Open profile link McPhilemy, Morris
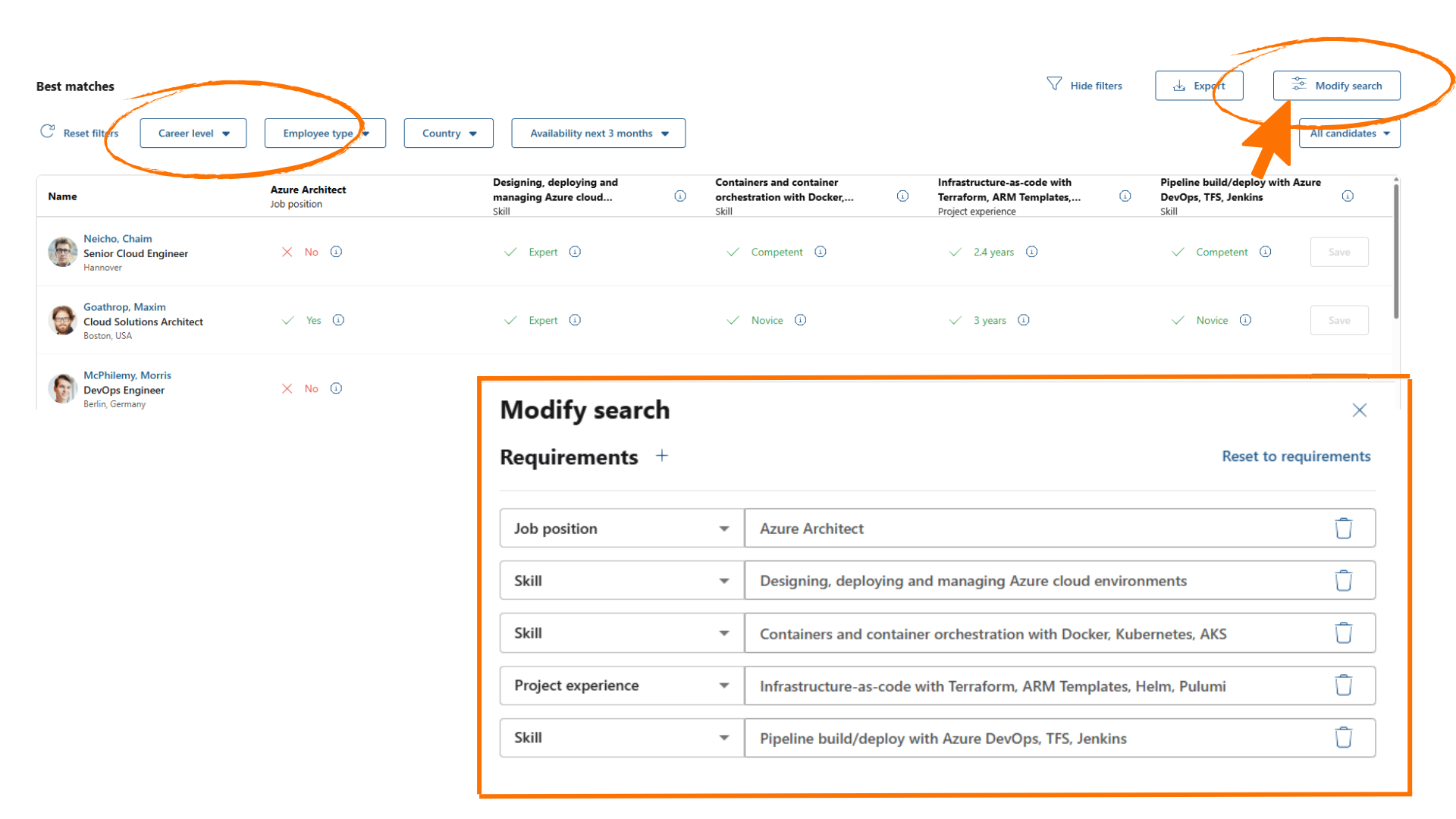 (127, 375)
